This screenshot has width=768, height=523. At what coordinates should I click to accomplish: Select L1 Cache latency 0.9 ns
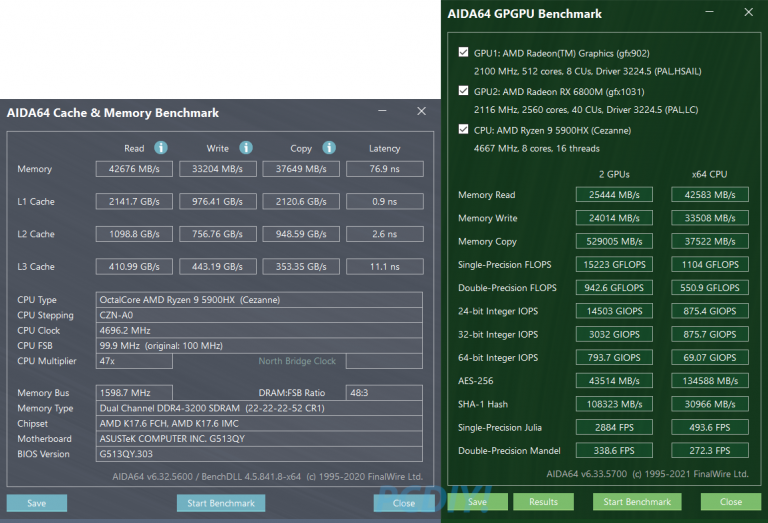point(384,201)
